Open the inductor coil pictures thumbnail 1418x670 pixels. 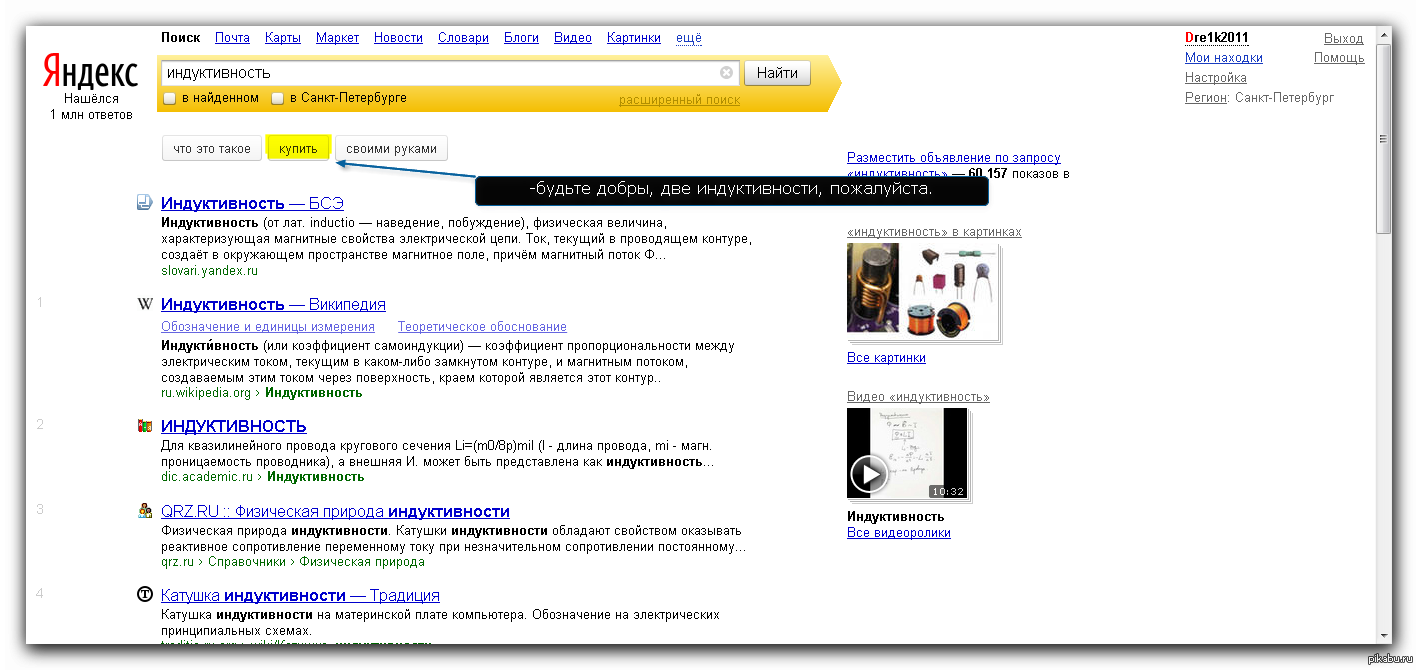click(922, 290)
